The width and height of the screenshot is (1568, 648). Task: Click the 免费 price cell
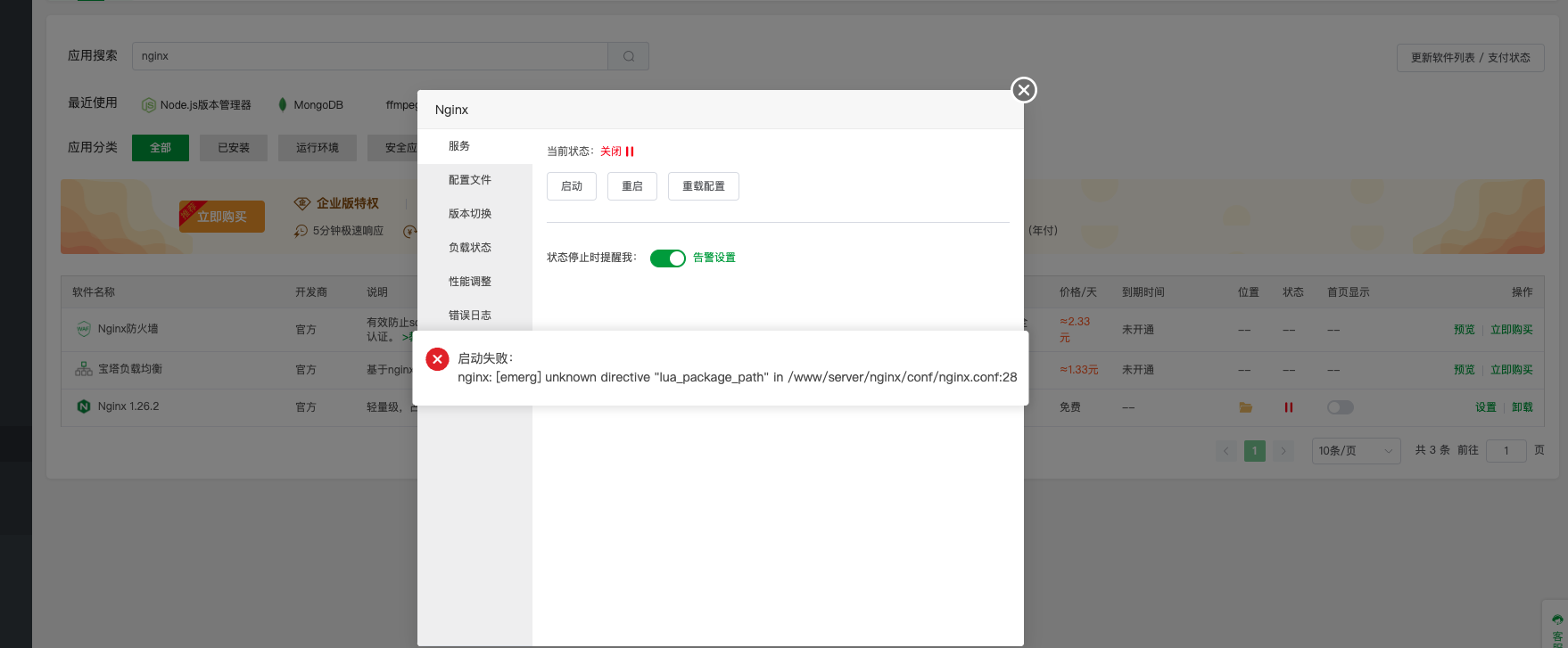point(1070,407)
